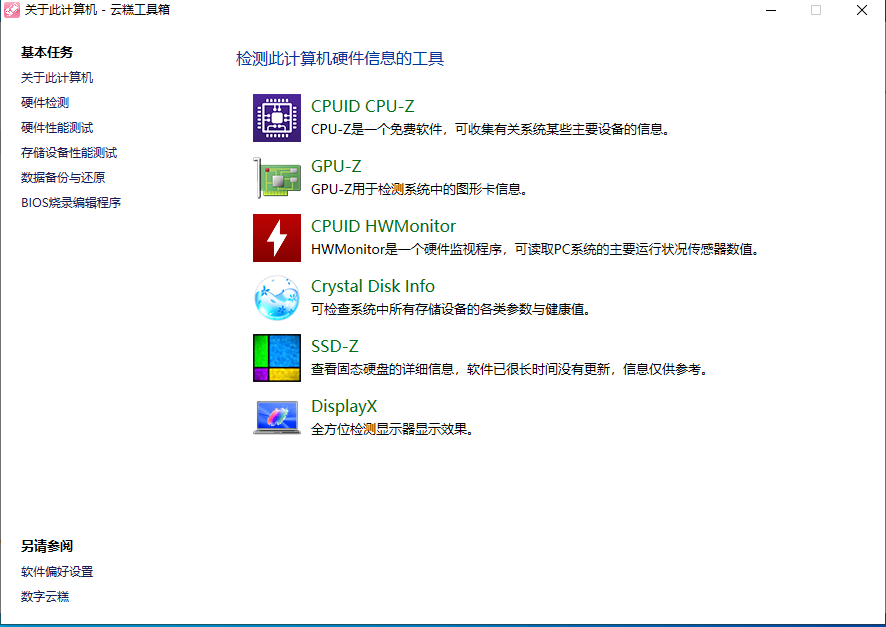
Task: Click the CPUID CPU-Z chip icon
Action: coord(277,118)
